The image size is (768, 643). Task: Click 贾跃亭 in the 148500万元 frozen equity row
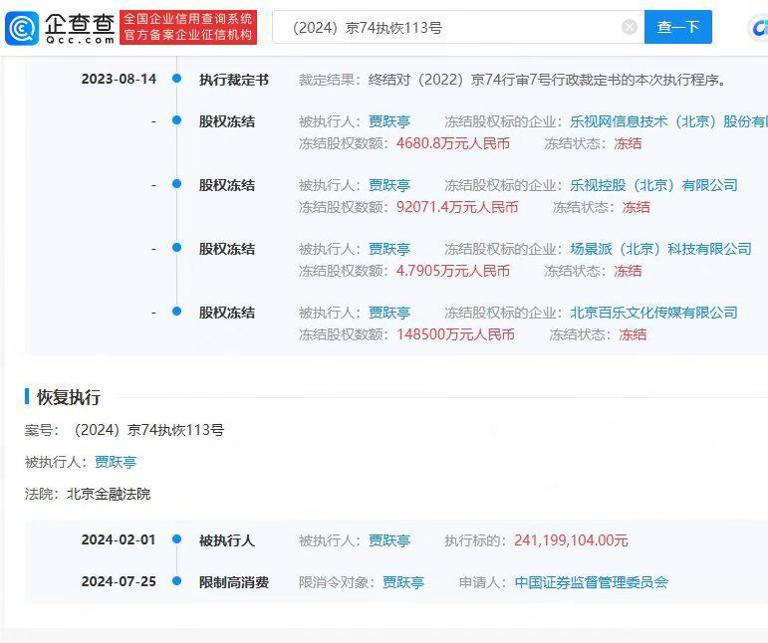click(389, 313)
